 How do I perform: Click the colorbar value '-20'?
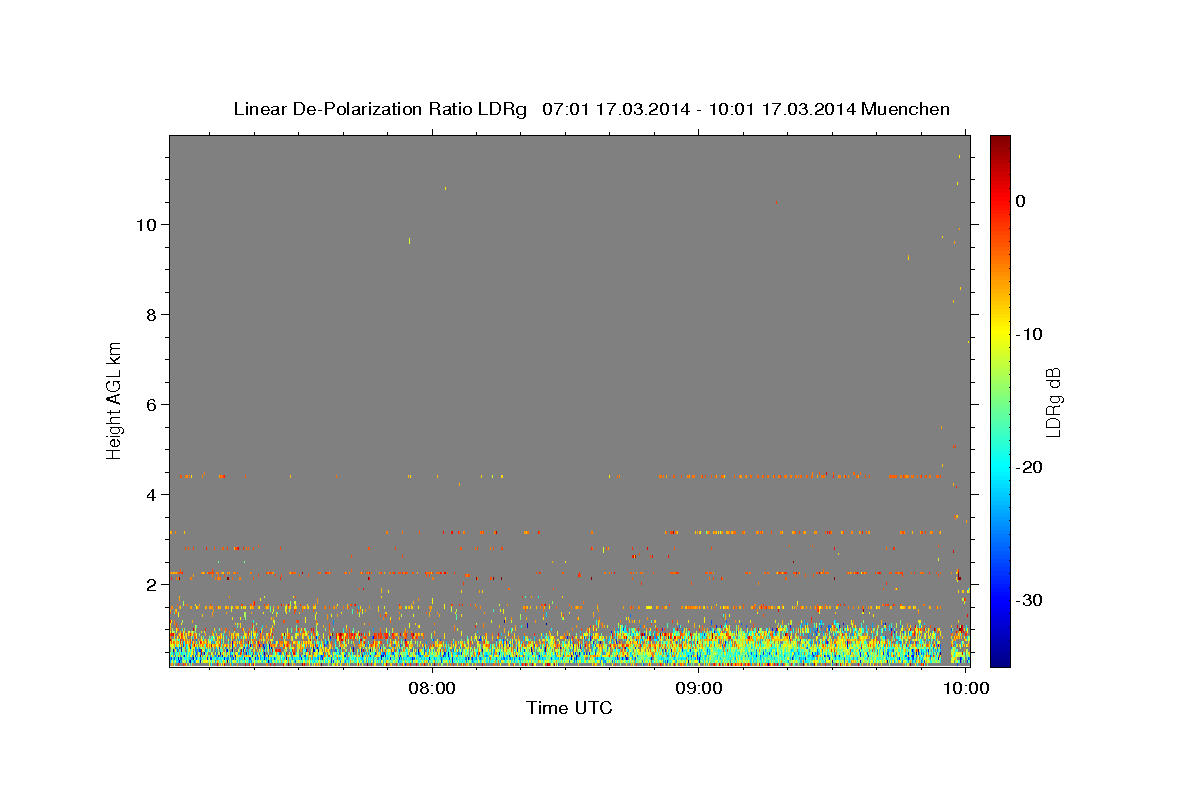click(1030, 467)
